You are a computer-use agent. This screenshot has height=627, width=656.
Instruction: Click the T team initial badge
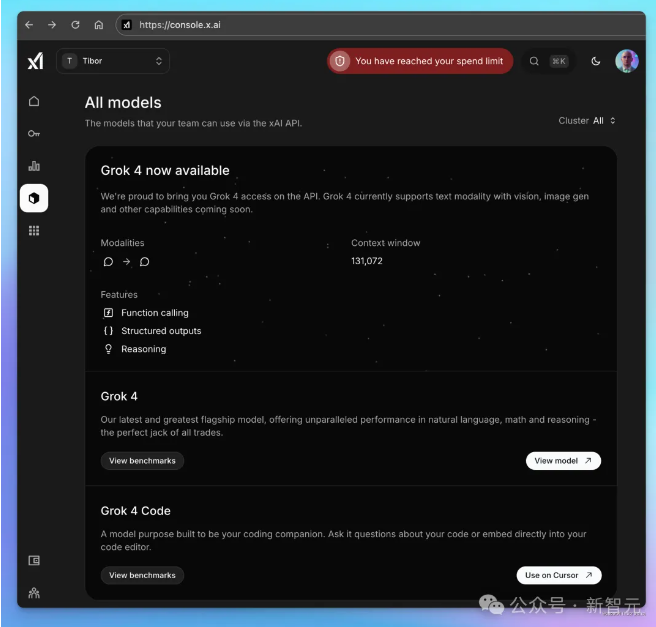69,61
